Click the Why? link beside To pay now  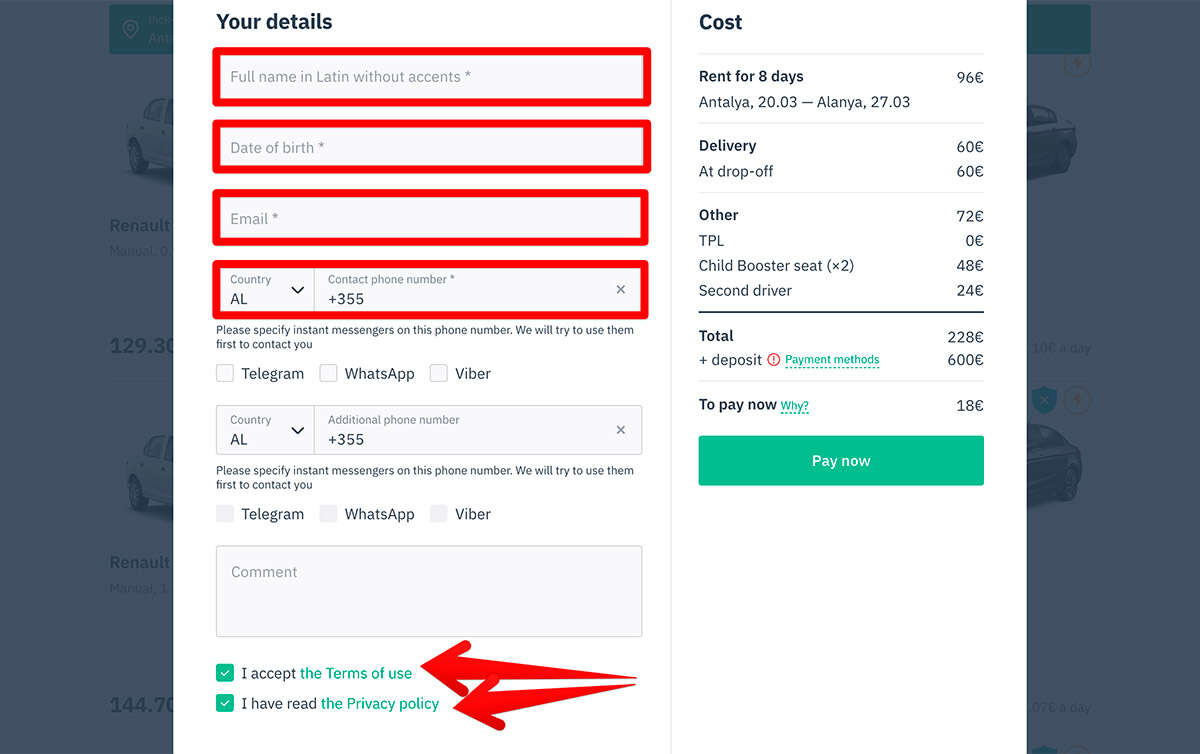pyautogui.click(x=794, y=406)
